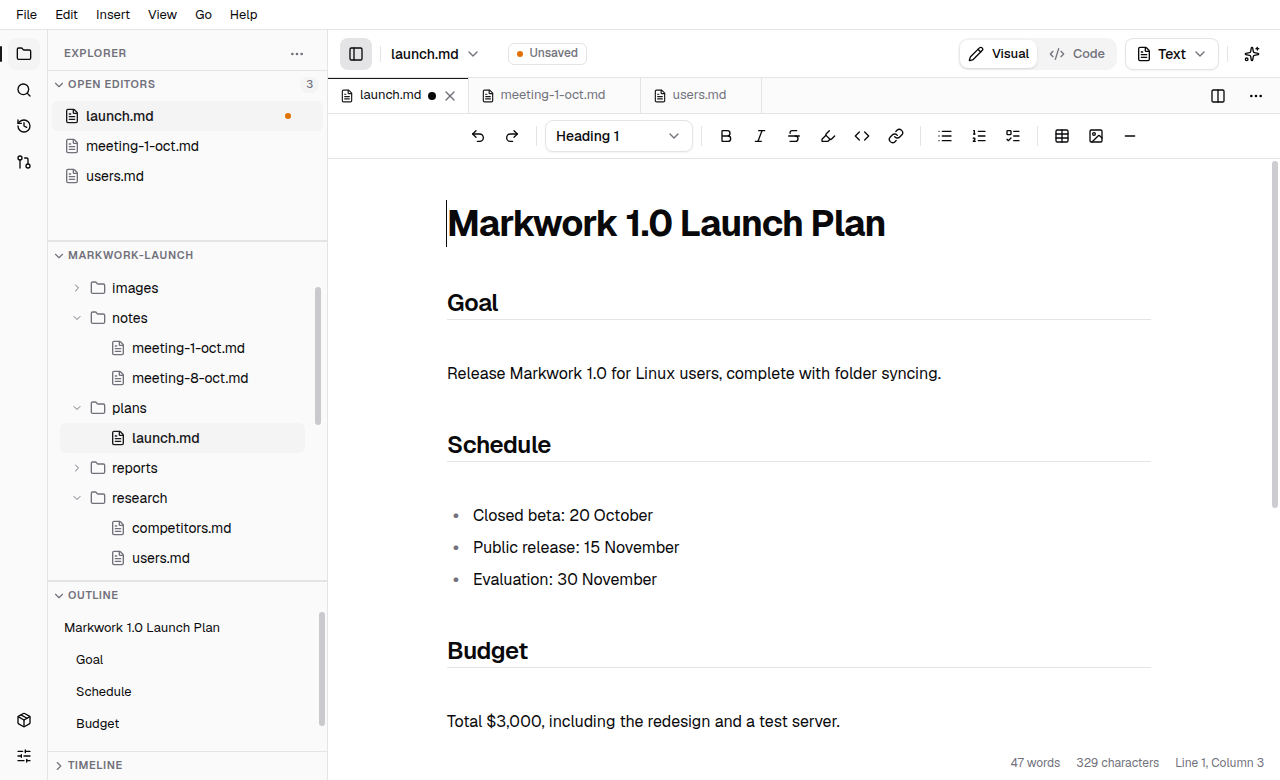Image resolution: width=1280 pixels, height=780 pixels.
Task: Open the Heading 1 style dropdown
Action: coord(619,136)
